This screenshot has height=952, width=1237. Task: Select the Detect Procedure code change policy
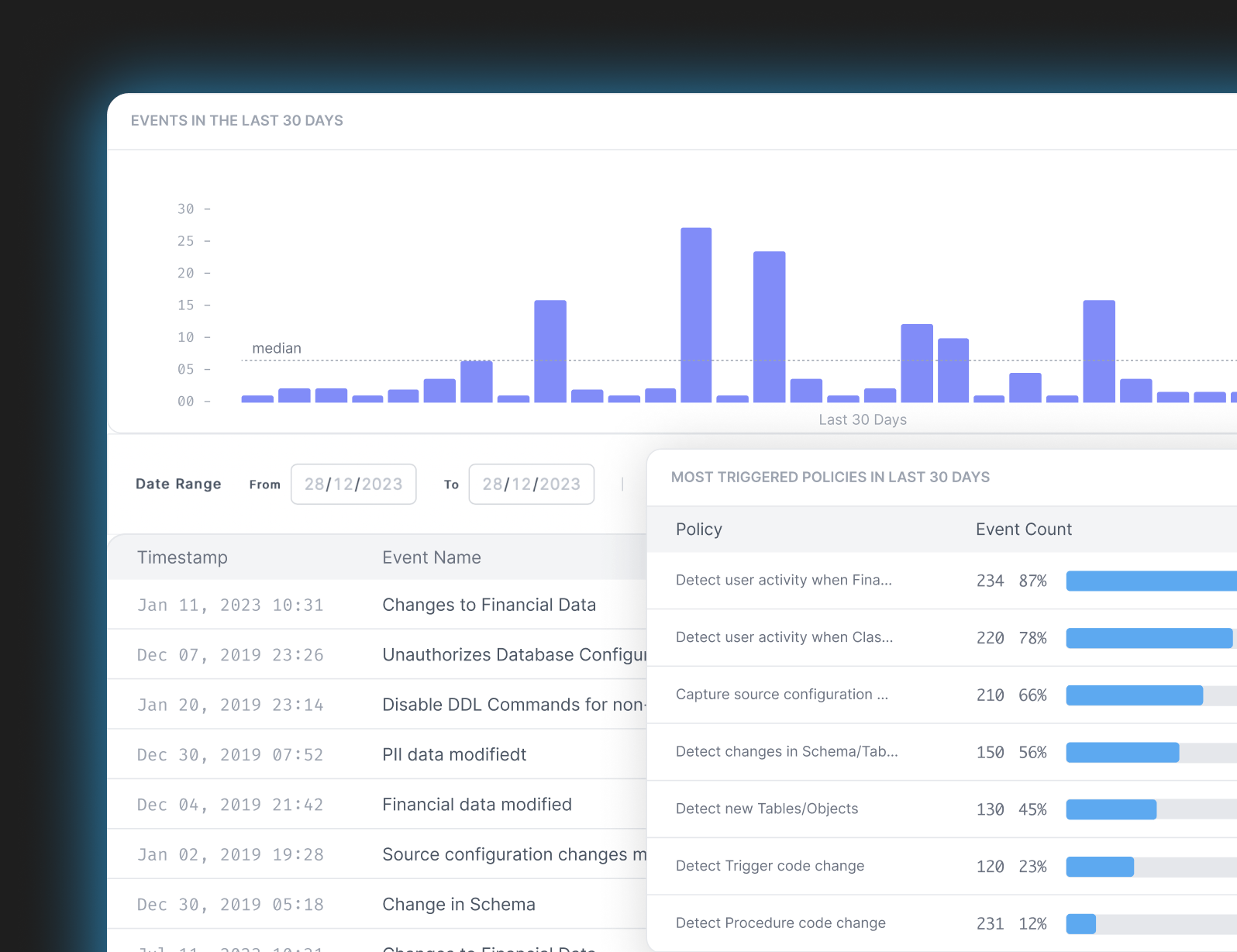[x=780, y=923]
